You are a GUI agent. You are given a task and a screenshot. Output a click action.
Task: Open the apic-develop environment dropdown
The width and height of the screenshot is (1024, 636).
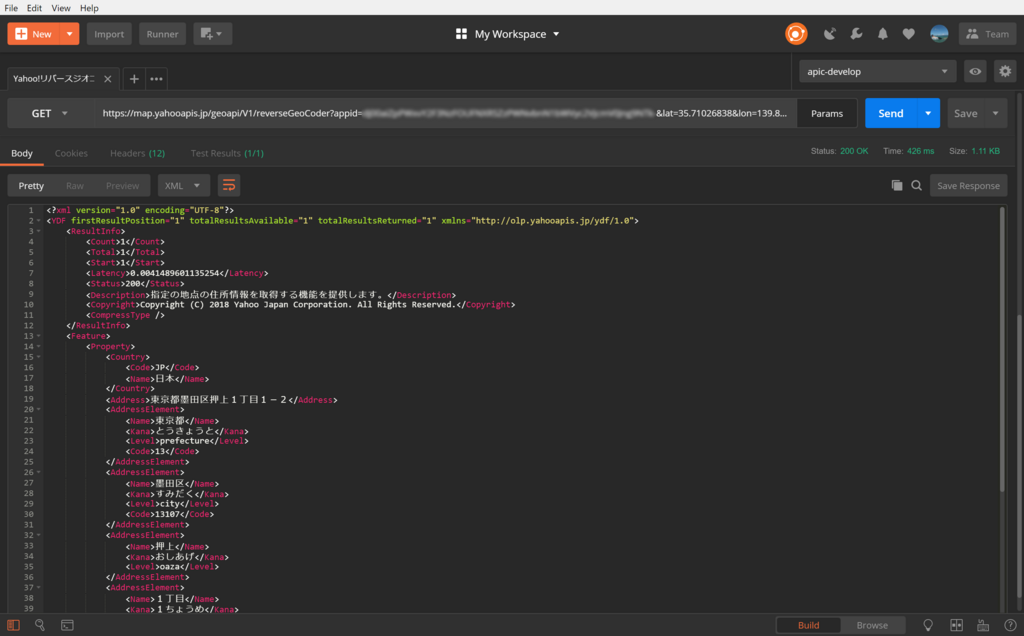click(878, 72)
